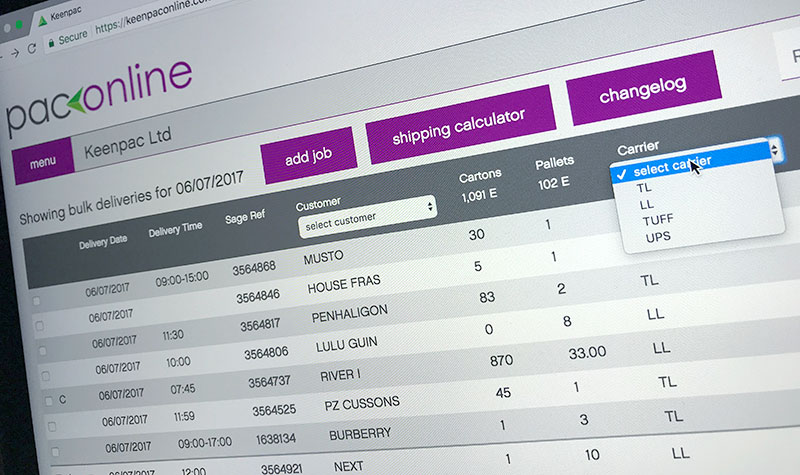Viewport: 800px width, 475px height.
Task: Click delivery time 10:00
Action: tap(178, 362)
